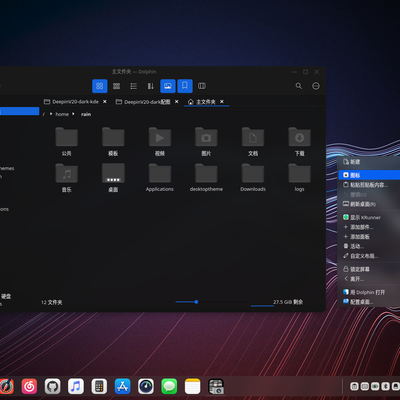Click the clipboard tray icon
This screenshot has width=400, height=400.
(354, 386)
